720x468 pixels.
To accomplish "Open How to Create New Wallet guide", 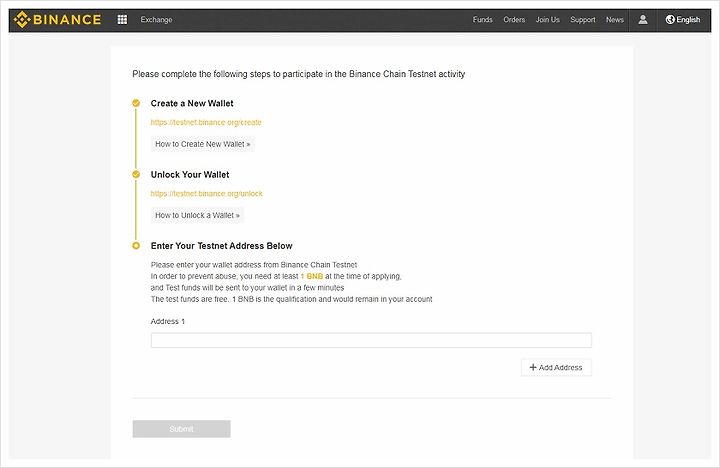I will click(202, 144).
